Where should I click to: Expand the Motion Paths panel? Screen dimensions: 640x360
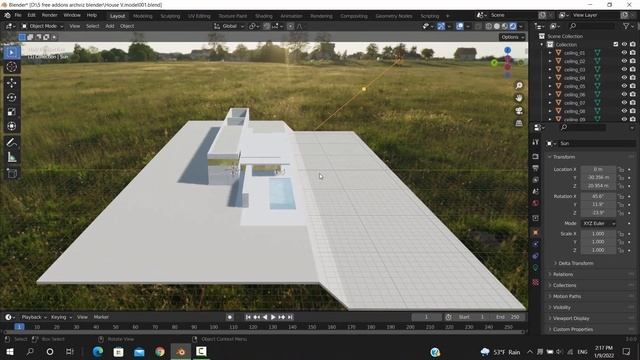pyautogui.click(x=567, y=296)
